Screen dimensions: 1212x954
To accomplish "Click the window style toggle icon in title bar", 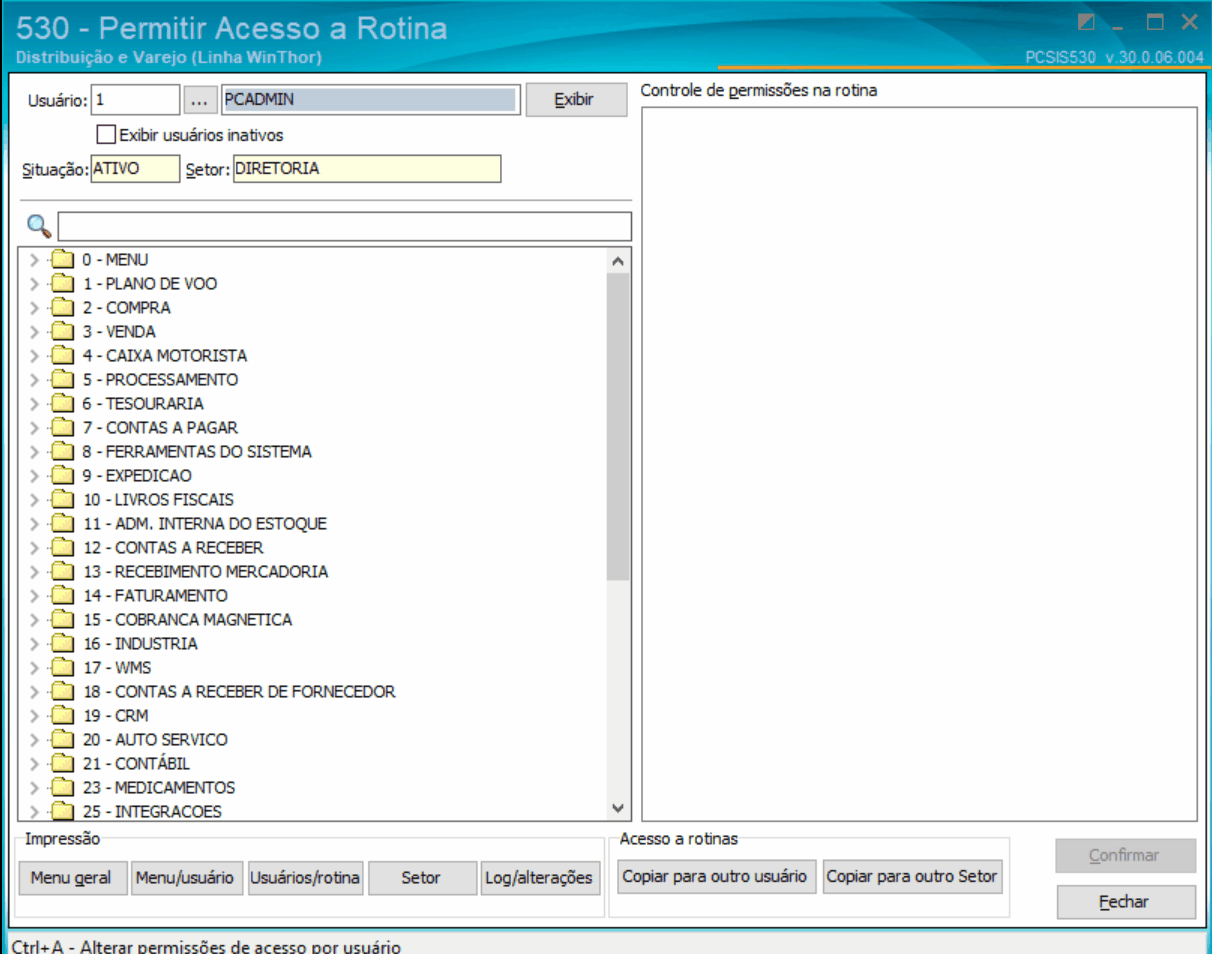I will click(1087, 23).
